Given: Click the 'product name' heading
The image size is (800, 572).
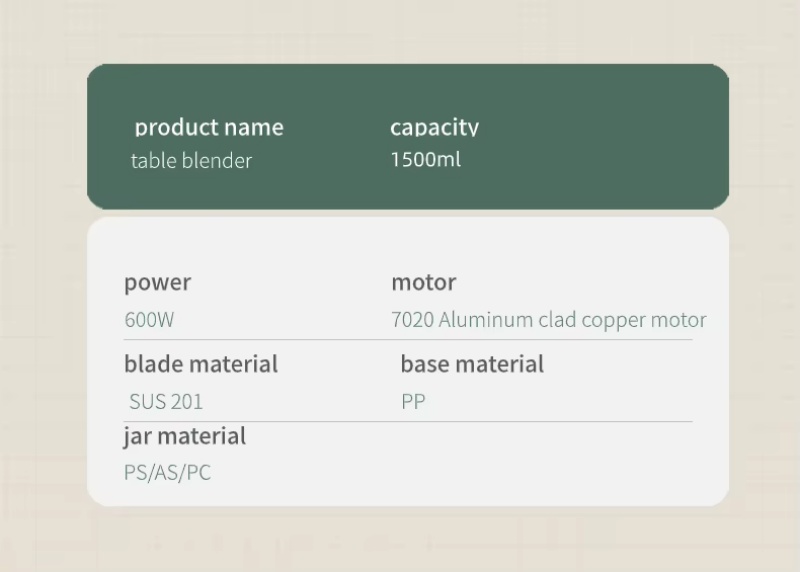Looking at the screenshot, I should coord(209,127).
